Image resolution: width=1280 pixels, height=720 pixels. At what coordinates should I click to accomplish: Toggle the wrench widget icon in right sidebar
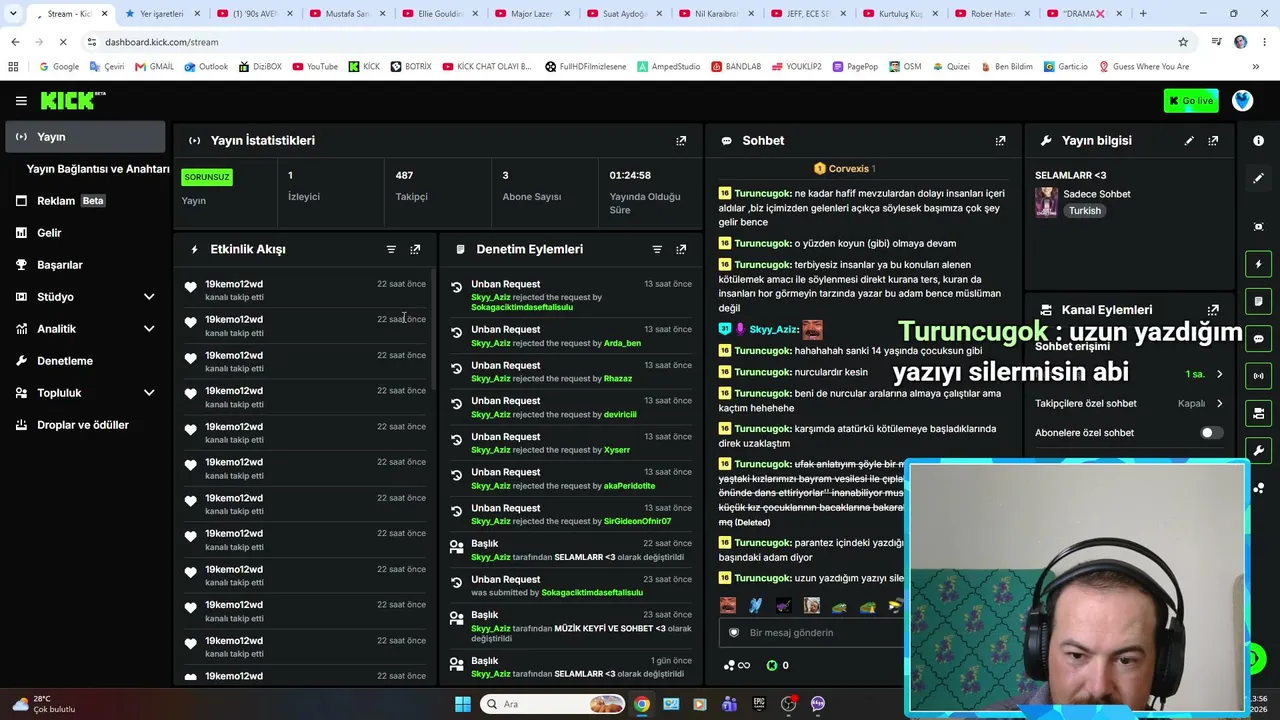click(1258, 450)
